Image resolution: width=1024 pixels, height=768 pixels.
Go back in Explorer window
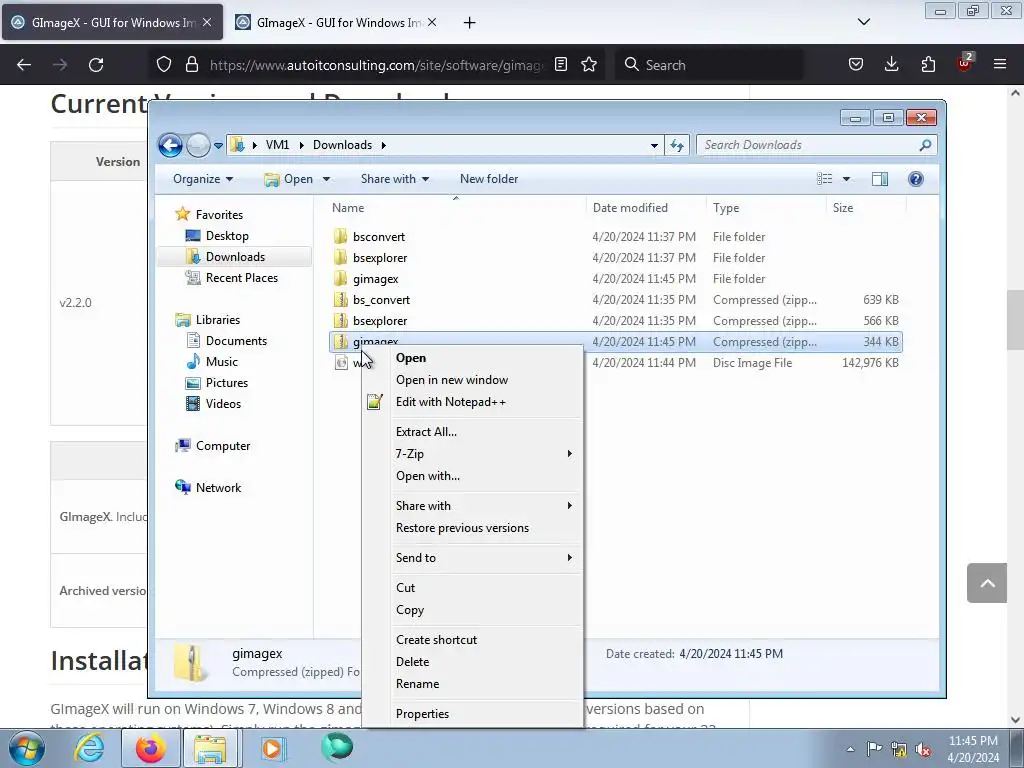(x=170, y=145)
